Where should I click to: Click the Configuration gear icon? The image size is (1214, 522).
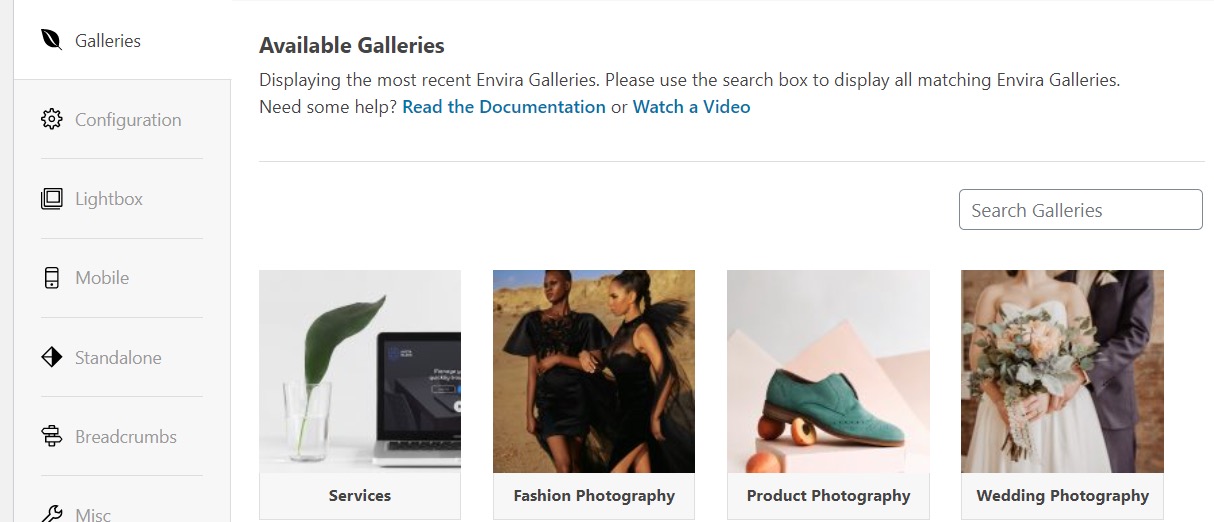(51, 120)
